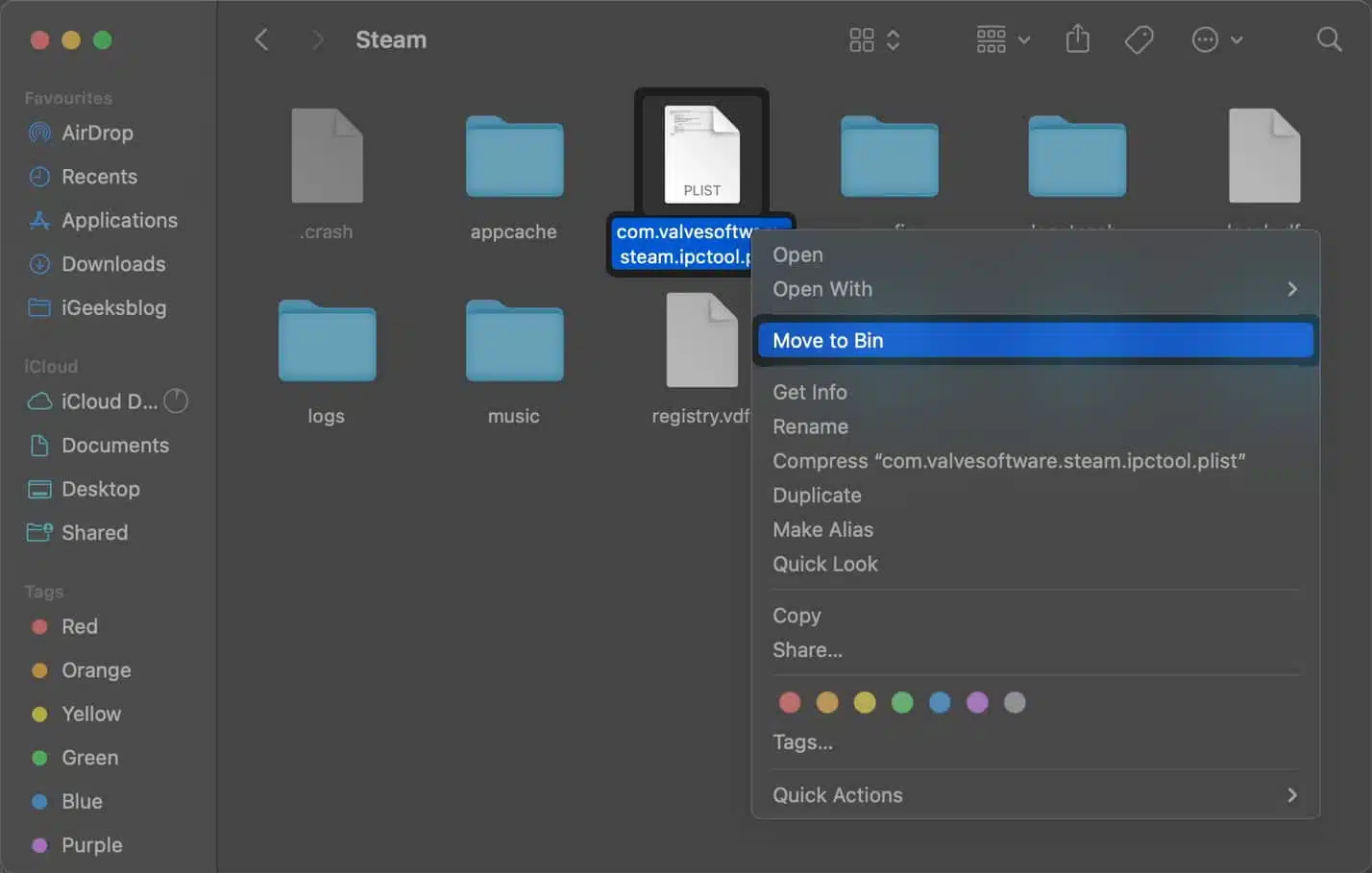Click the group-by icon in the toolbar

pos(991,39)
